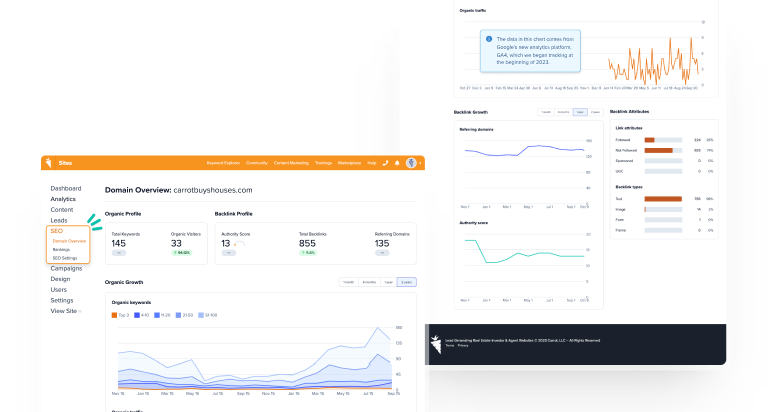Toggle the Top 3 keyword legend item

[x=121, y=314]
